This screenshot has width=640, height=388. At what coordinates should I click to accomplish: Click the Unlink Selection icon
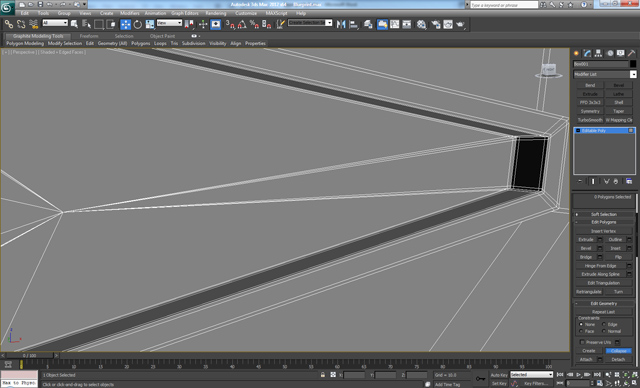tap(21, 24)
